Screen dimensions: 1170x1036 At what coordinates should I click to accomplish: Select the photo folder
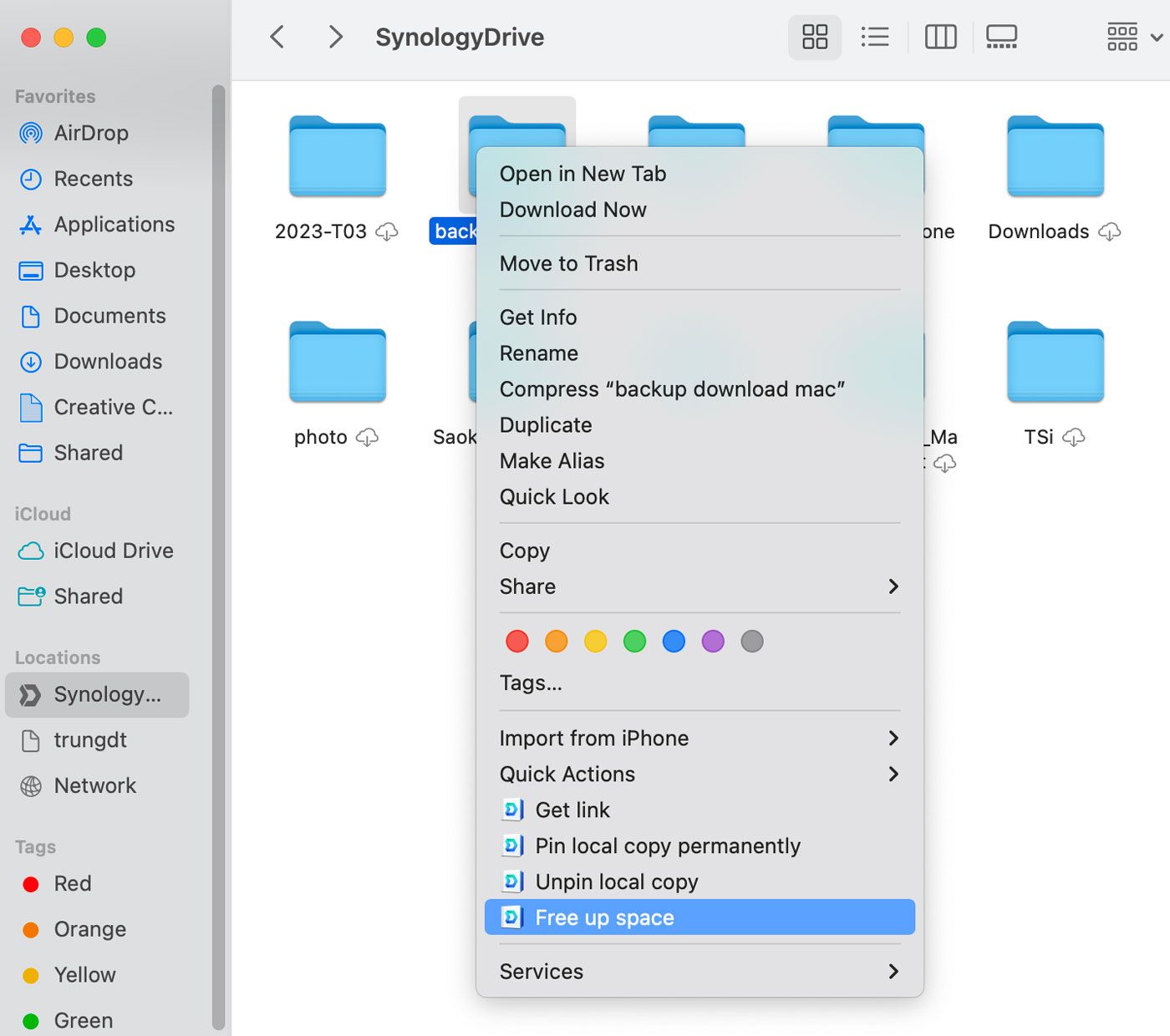[x=338, y=363]
